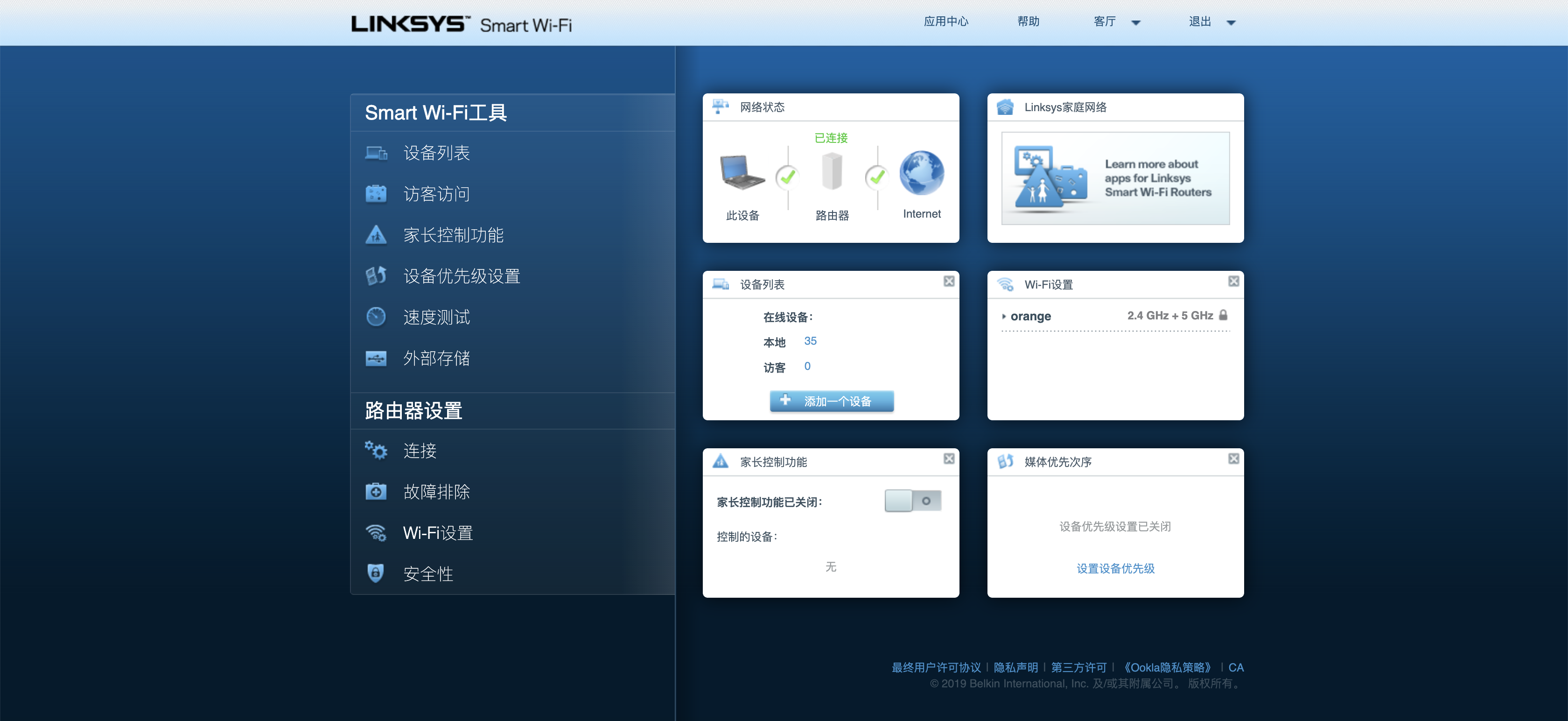Open Guest Access briefcase icon
This screenshot has width=1568, height=721.
(376, 194)
